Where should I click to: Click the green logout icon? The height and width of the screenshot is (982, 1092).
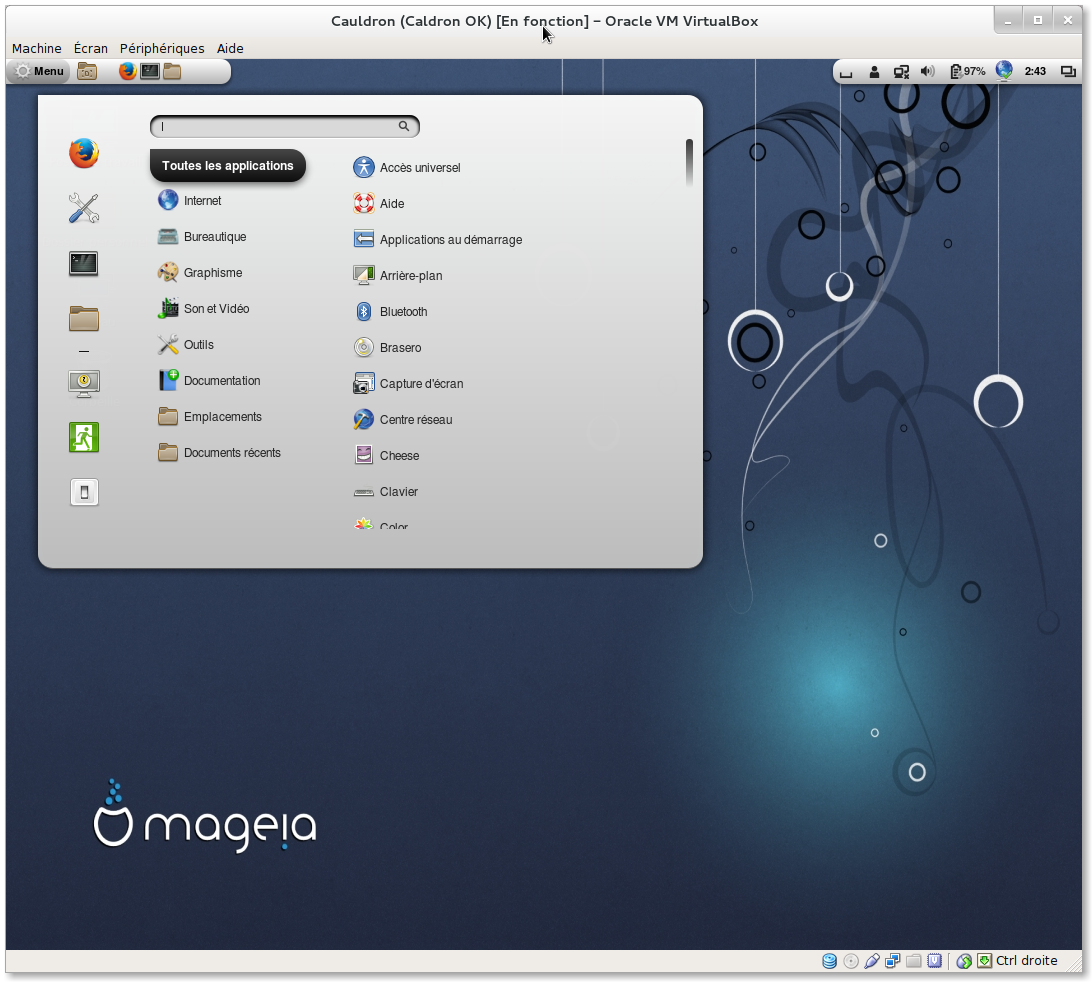[x=84, y=437]
